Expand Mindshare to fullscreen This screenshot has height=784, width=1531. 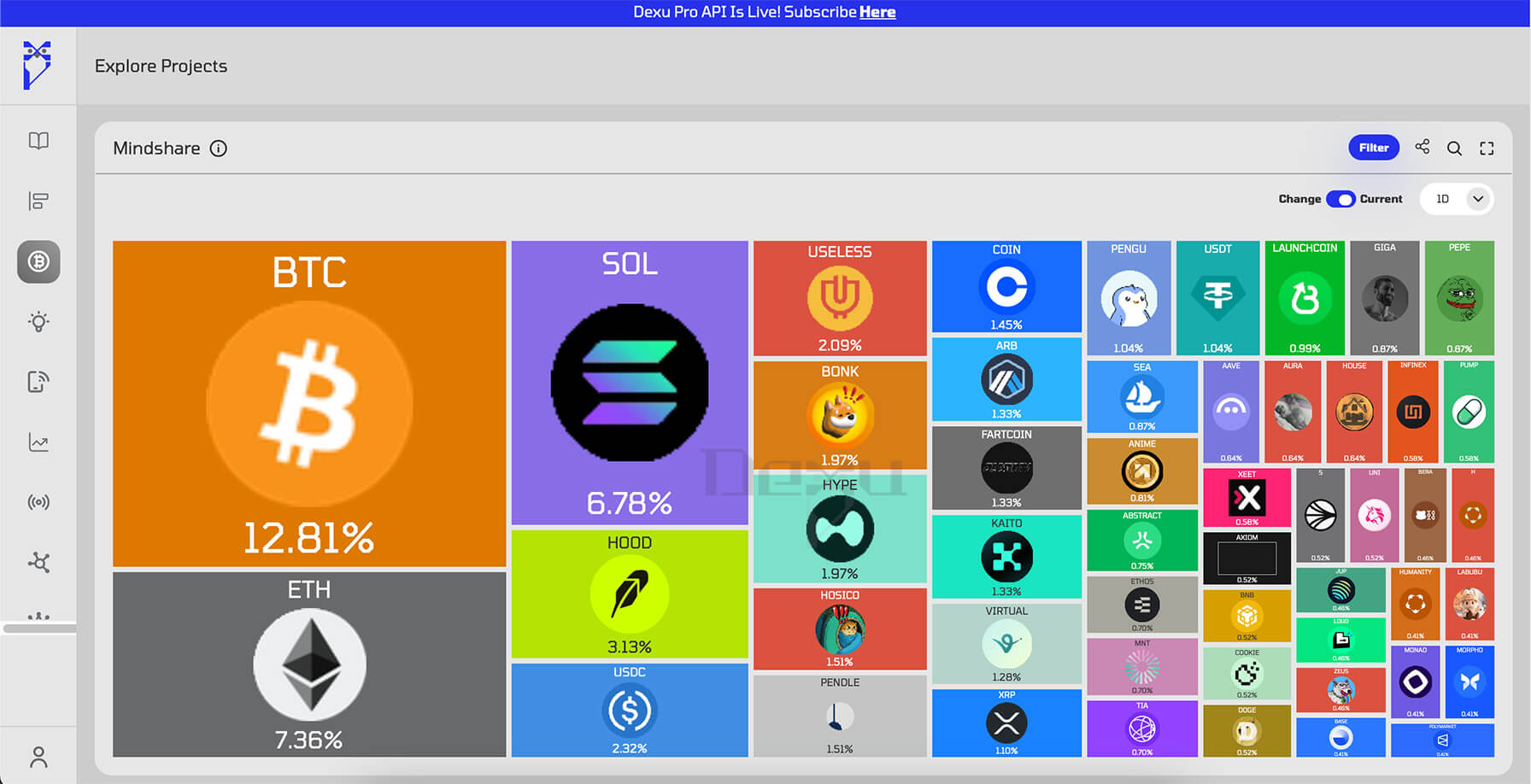pyautogui.click(x=1487, y=149)
